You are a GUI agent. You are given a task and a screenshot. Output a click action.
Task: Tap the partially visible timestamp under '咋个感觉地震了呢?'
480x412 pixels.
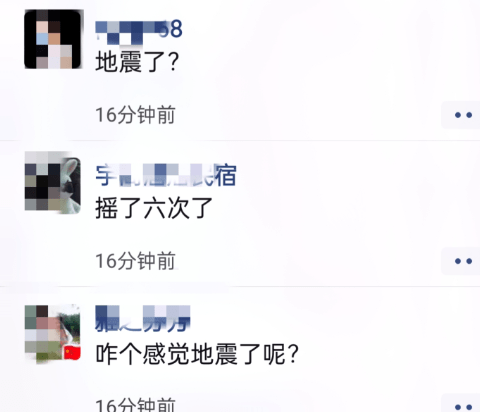135,405
